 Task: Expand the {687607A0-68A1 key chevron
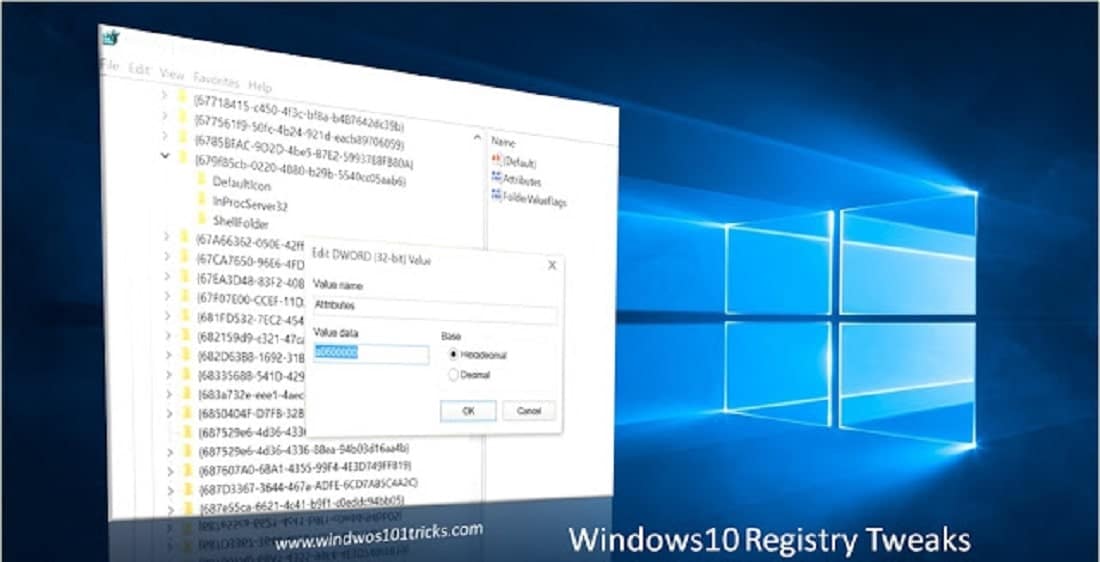pos(170,471)
